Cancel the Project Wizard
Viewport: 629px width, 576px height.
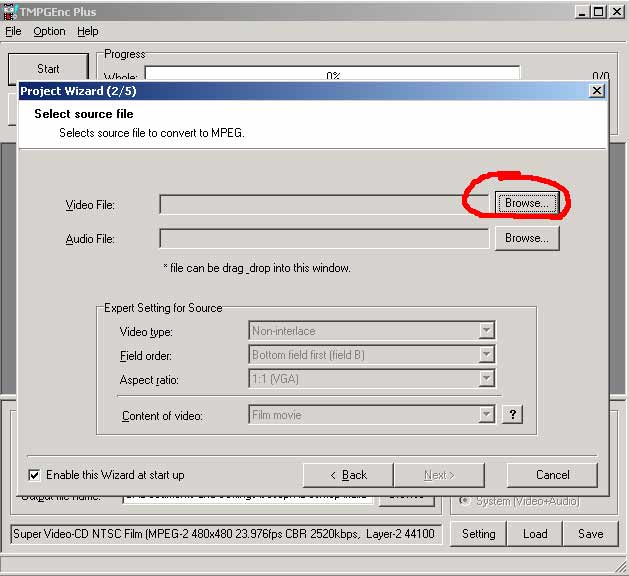tap(552, 475)
